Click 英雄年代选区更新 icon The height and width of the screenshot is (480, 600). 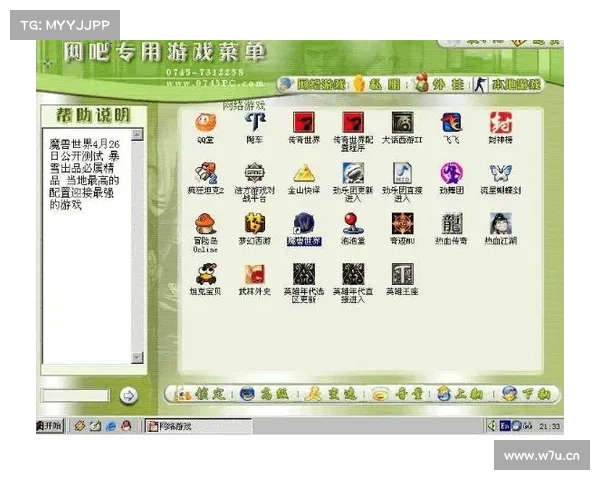(x=304, y=274)
